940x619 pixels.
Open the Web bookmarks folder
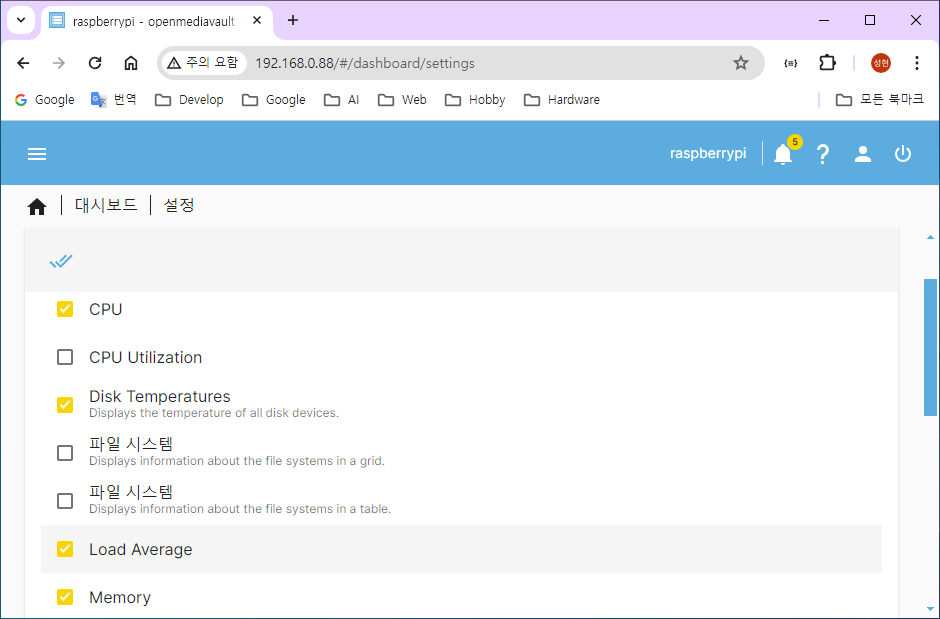click(402, 99)
